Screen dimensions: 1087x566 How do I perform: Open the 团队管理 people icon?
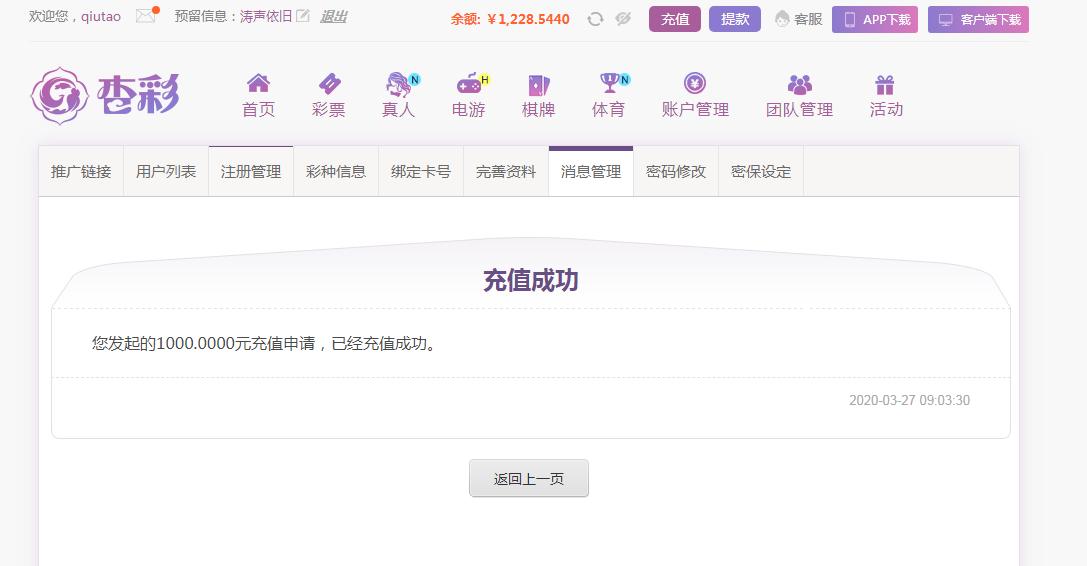coord(799,85)
